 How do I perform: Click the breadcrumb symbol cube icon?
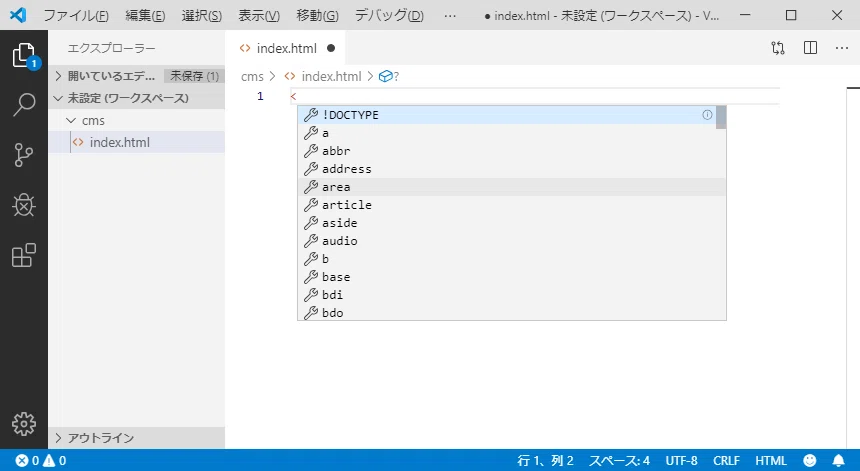pos(386,76)
